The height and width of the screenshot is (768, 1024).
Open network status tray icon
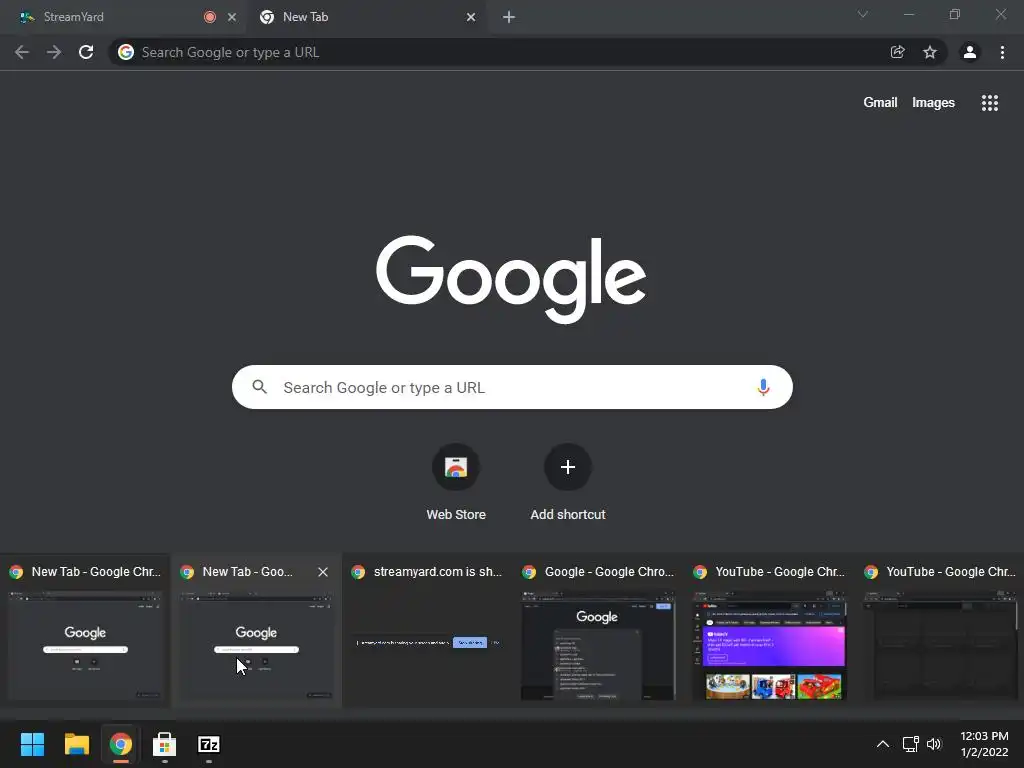coord(910,744)
